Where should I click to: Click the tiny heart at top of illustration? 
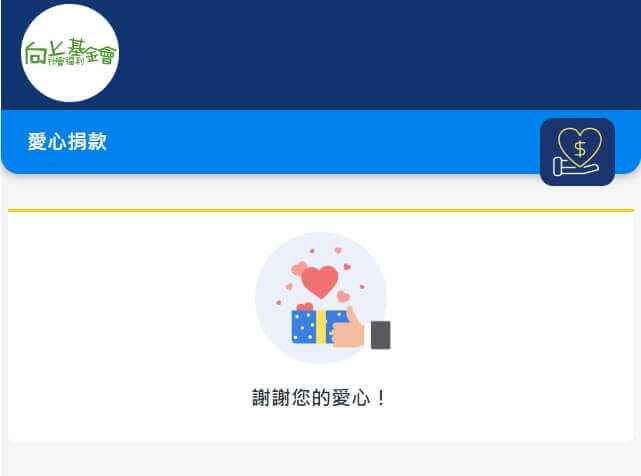click(x=338, y=250)
